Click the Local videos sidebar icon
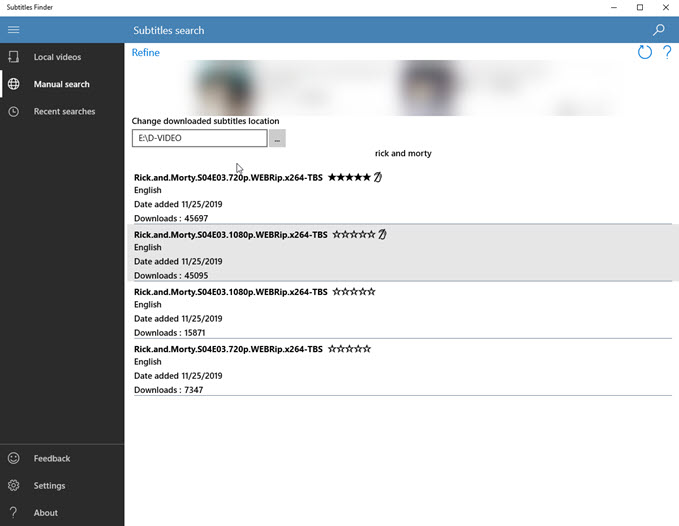Viewport: 679px width, 526px height. tap(13, 57)
